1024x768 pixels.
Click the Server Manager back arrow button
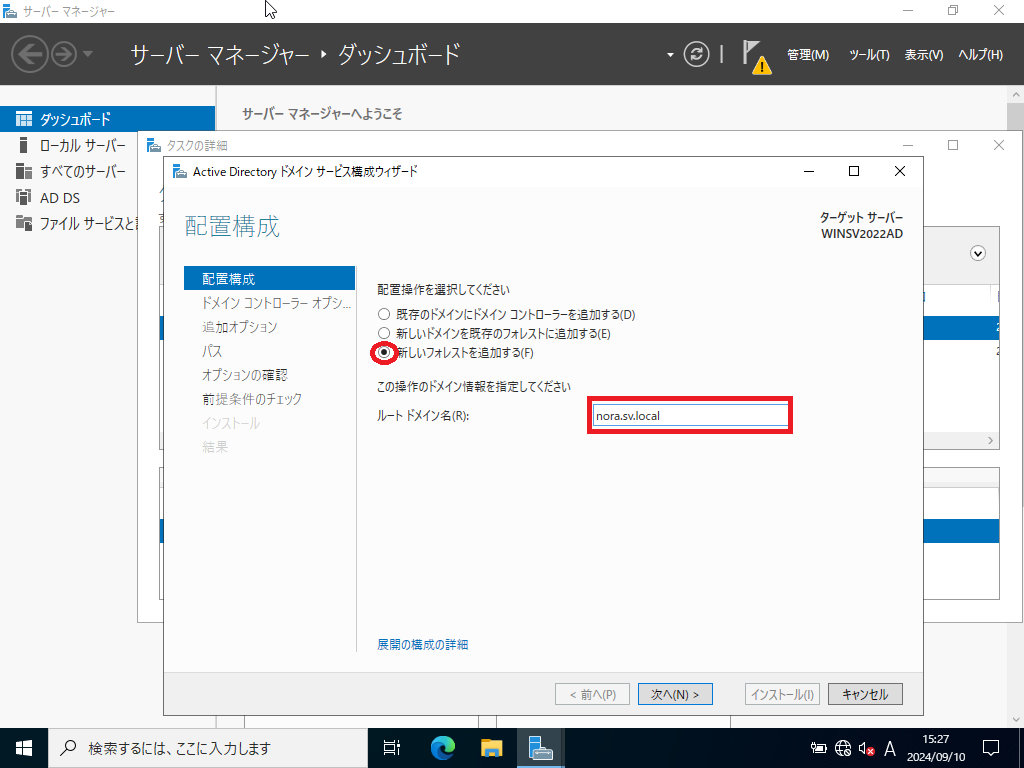click(29, 54)
